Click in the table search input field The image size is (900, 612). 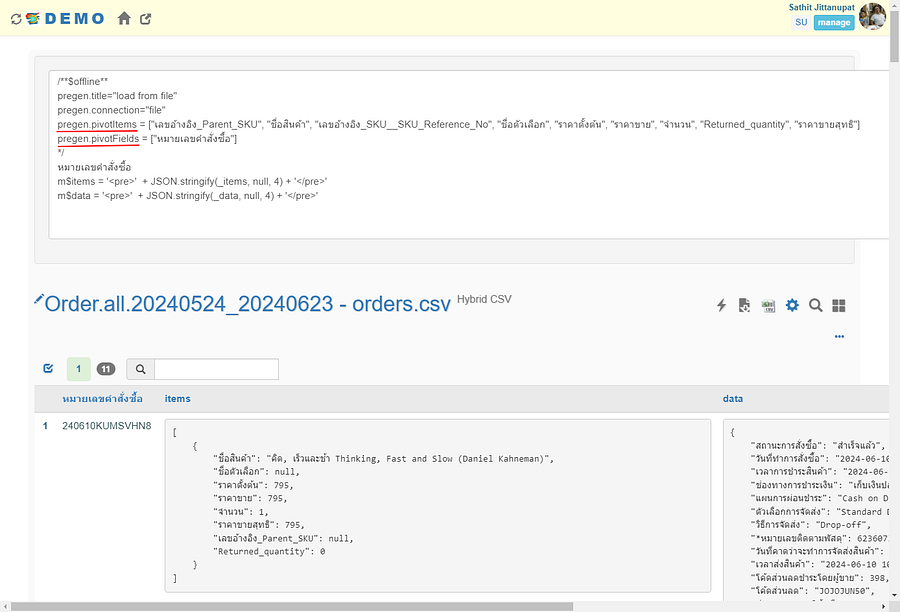click(216, 369)
